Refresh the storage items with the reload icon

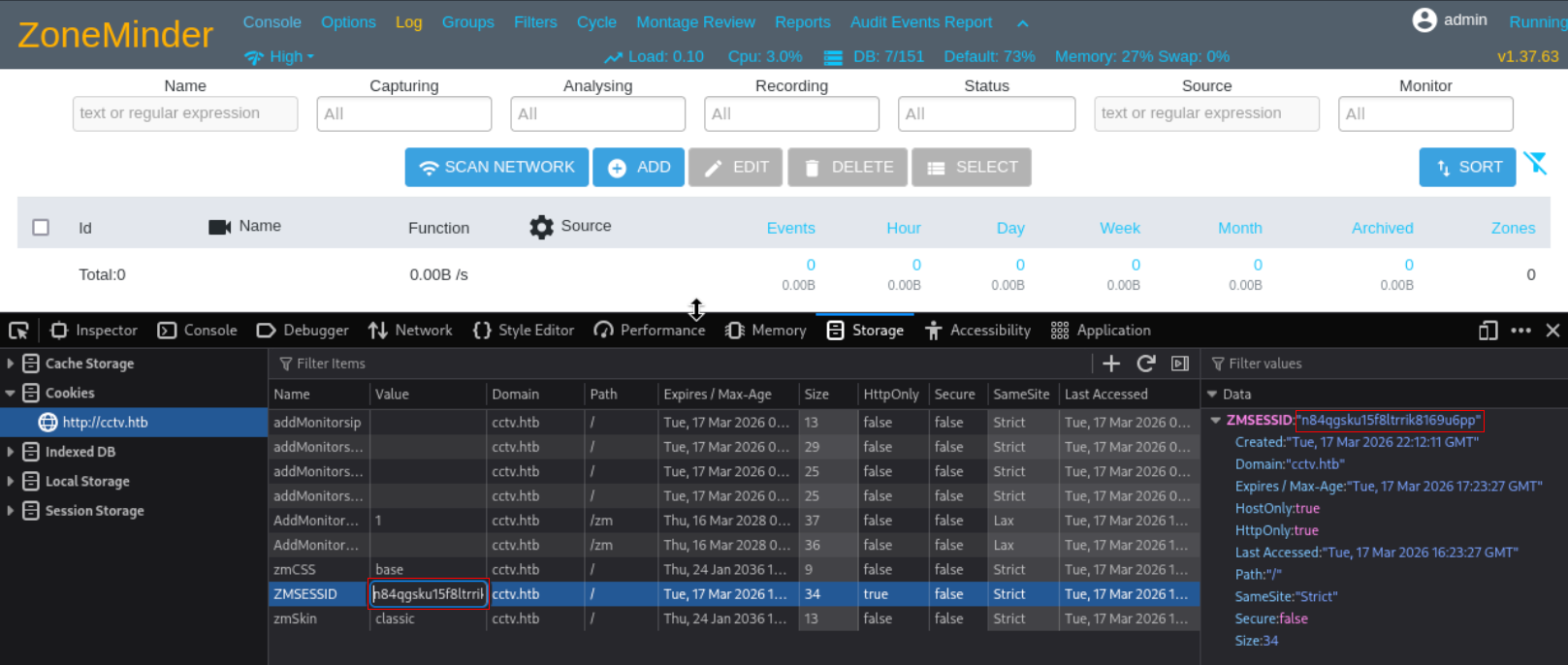point(1146,364)
